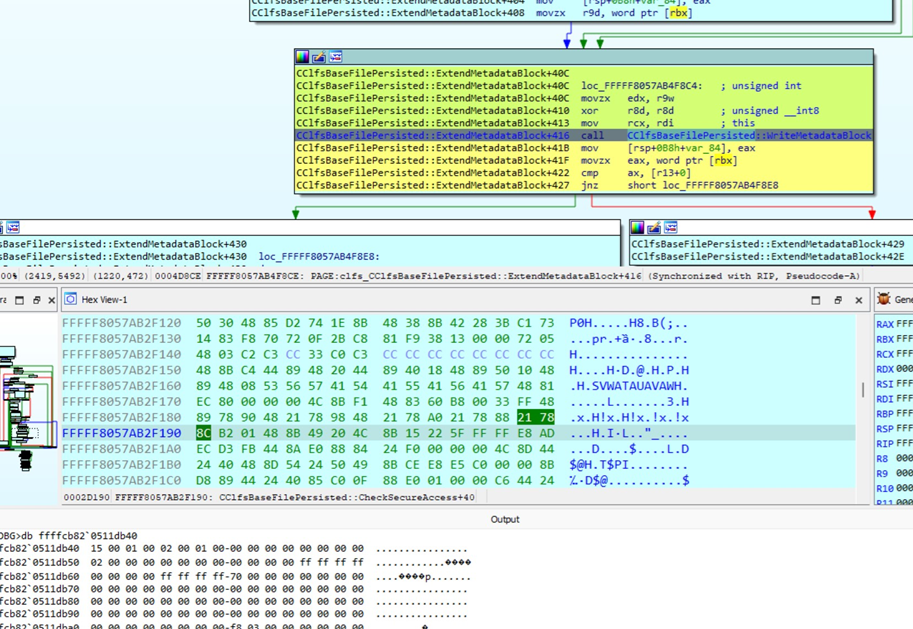
Task: Click the edit comment icon on the yellow graph node
Action: pyautogui.click(x=319, y=56)
